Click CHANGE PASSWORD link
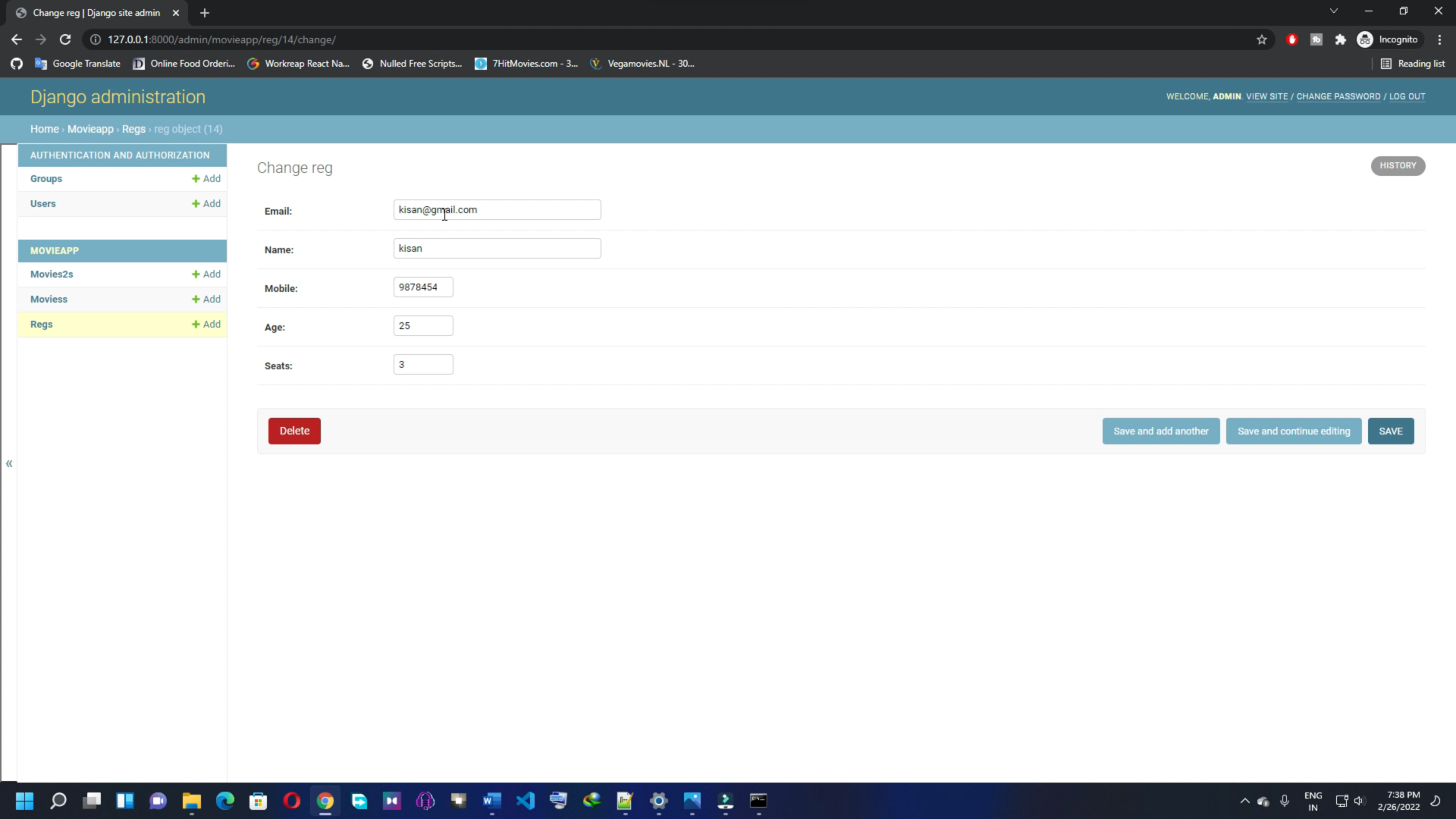This screenshot has width=1456, height=819. click(x=1338, y=96)
